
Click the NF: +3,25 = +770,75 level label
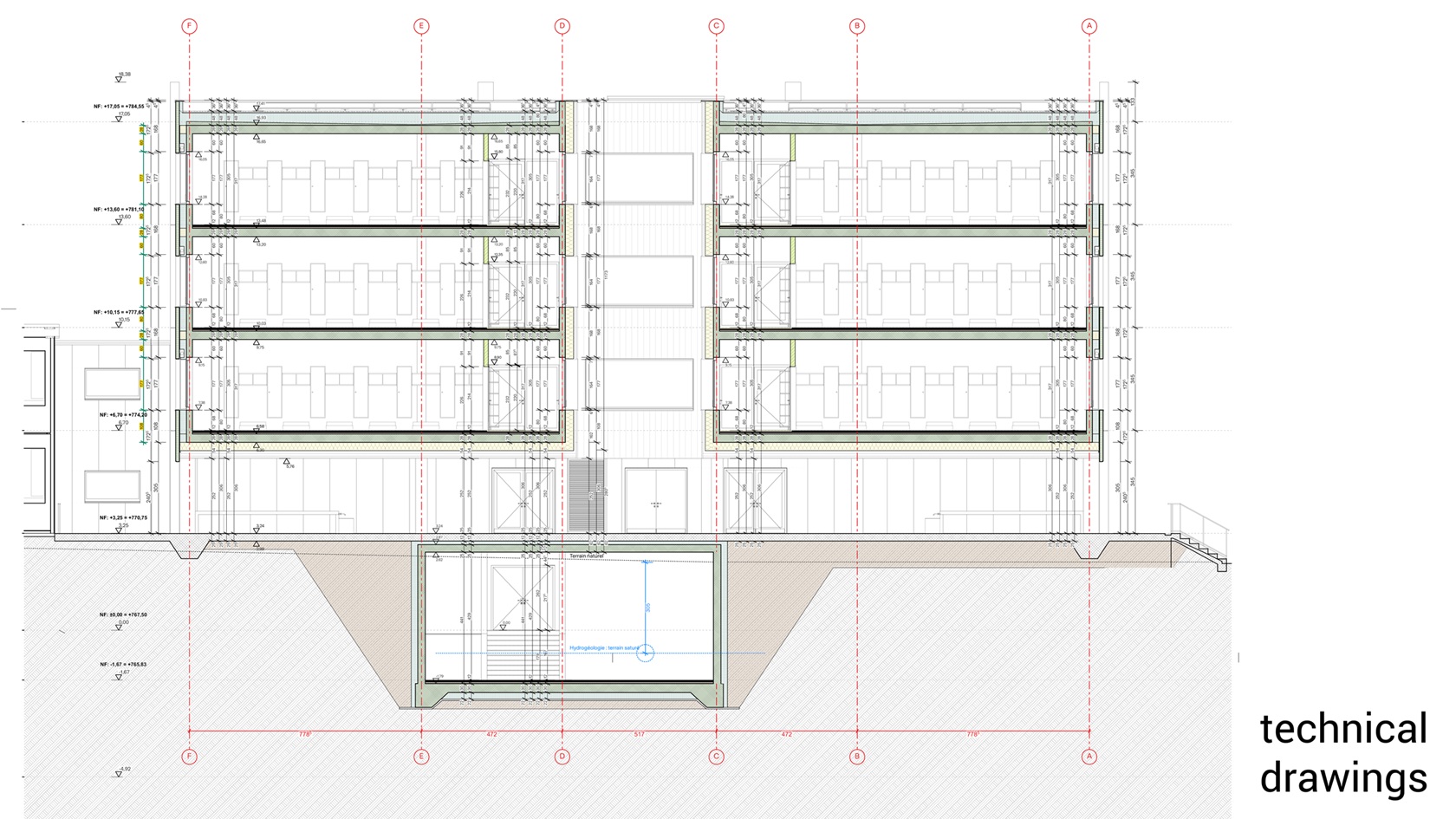pos(123,517)
